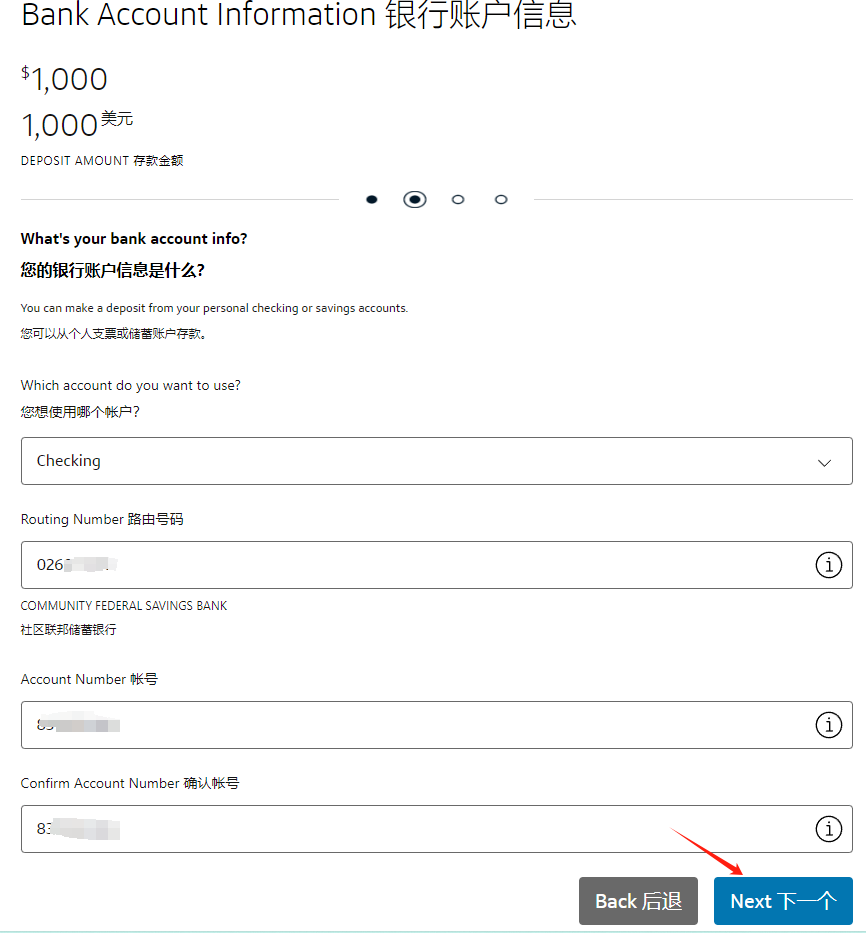Jump to the third step dot
Screen dimensions: 866x933
coord(458,199)
